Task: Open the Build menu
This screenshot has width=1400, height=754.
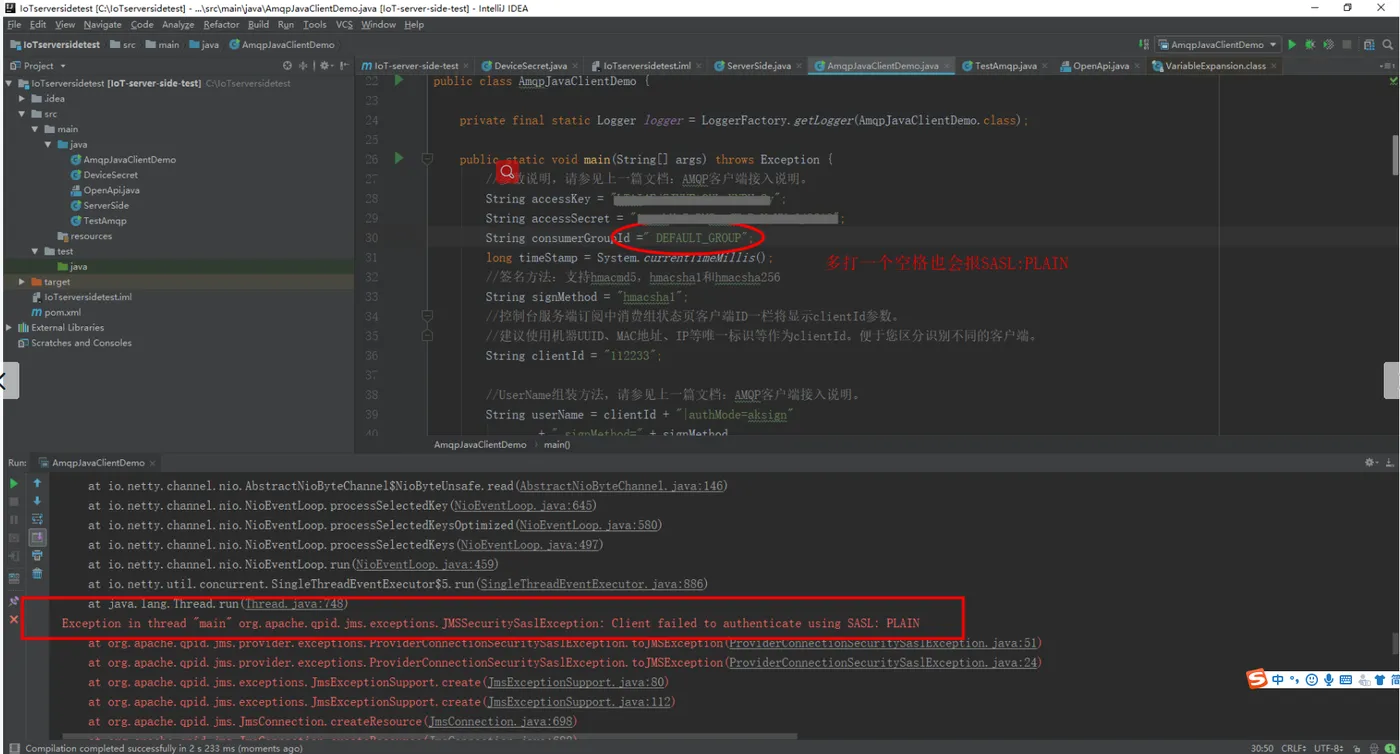Action: 258,25
